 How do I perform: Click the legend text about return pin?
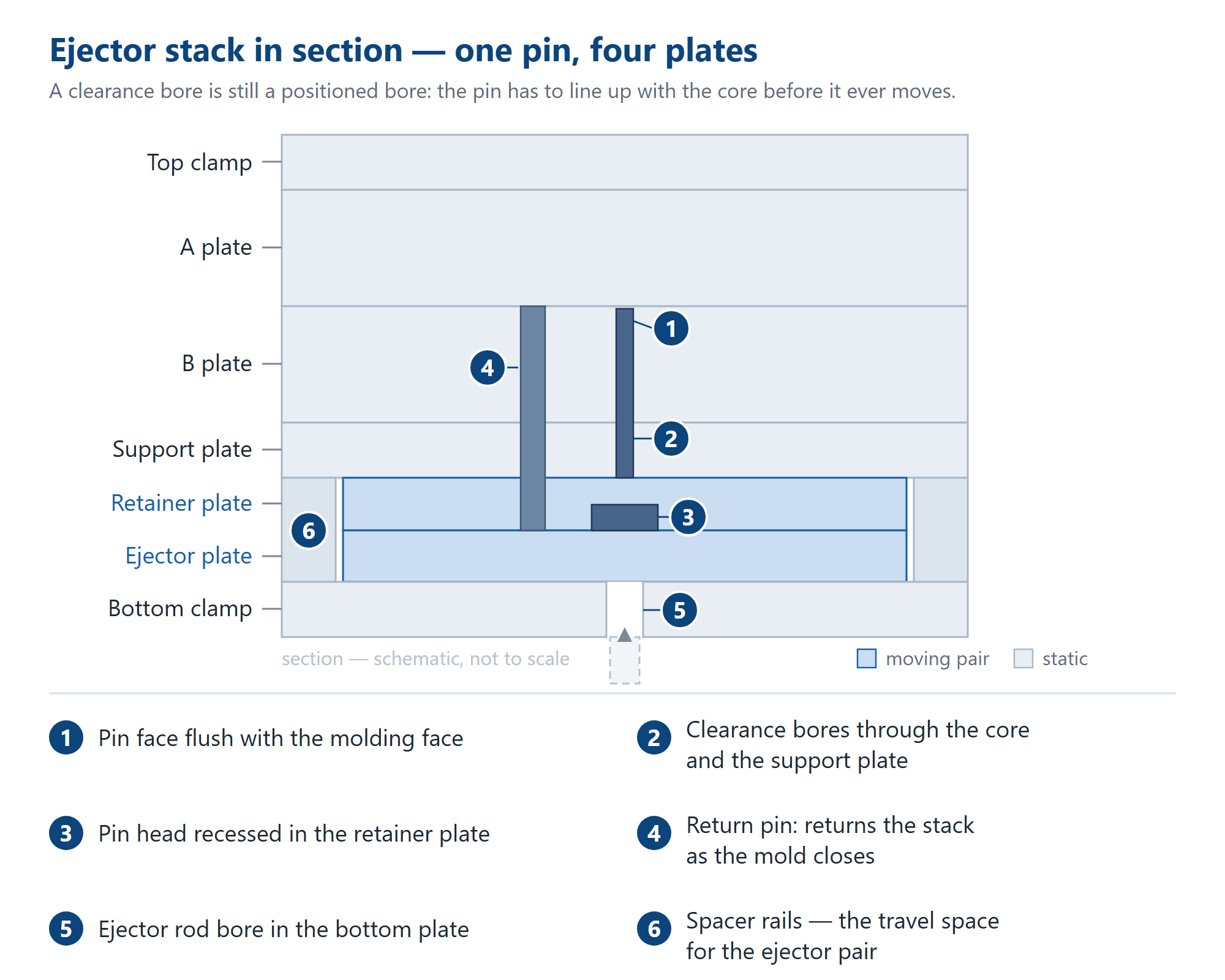[830, 840]
